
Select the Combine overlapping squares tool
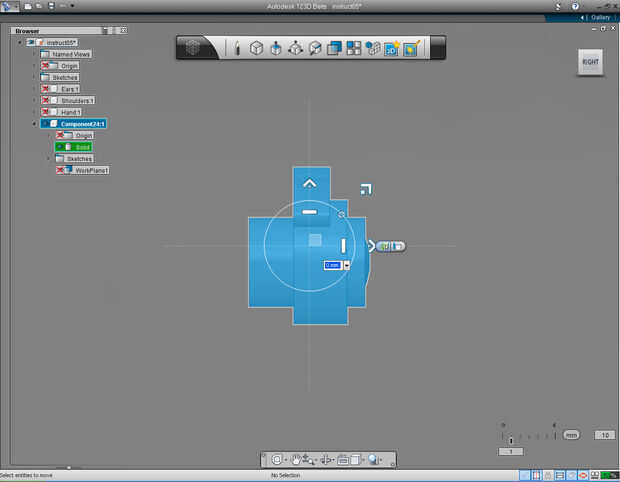[x=335, y=48]
